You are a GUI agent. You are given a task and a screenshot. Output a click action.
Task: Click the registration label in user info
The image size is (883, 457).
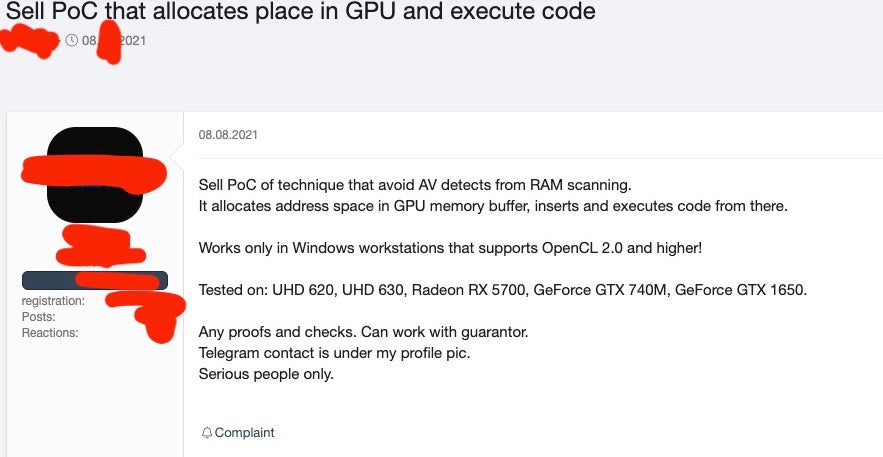pos(53,300)
